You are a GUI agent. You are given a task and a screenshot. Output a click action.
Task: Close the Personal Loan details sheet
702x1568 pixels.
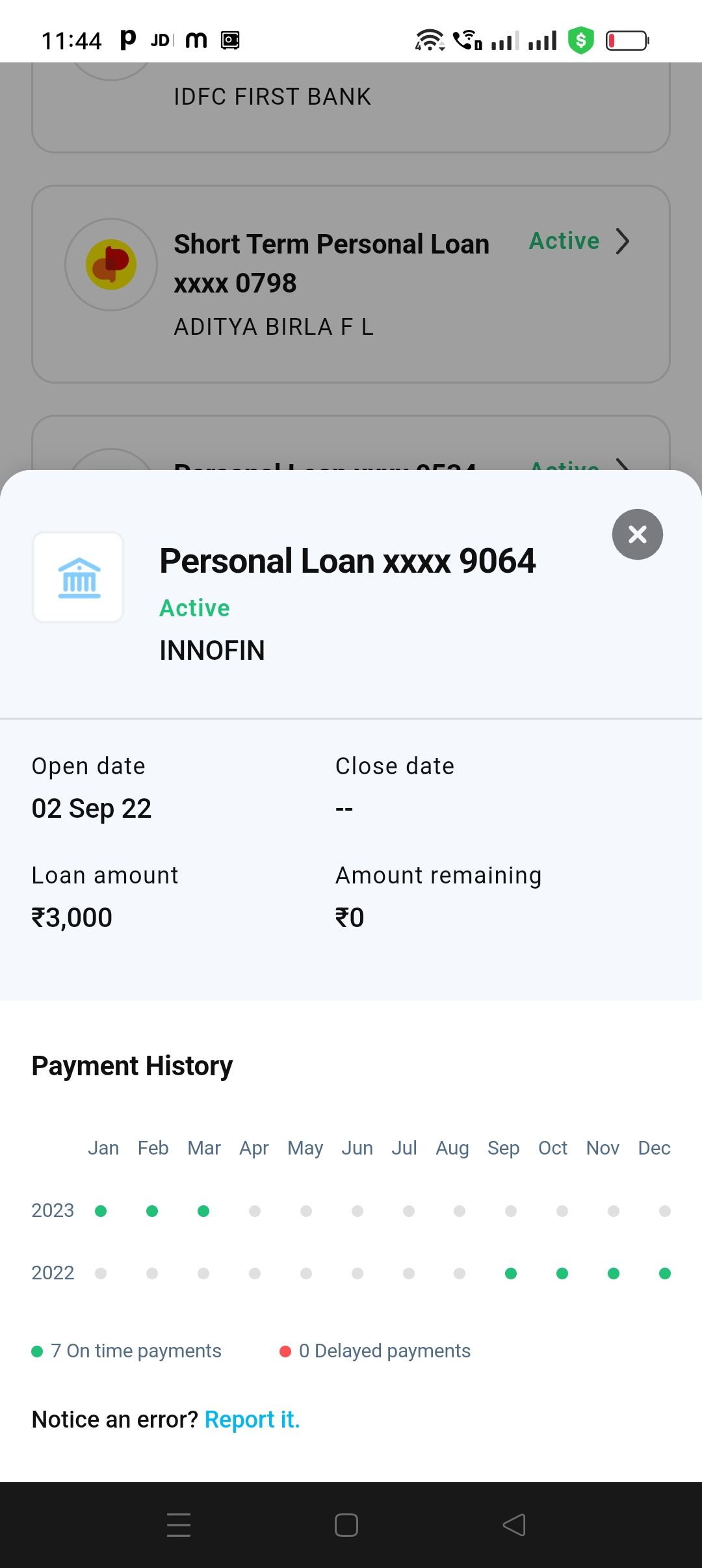(x=637, y=534)
